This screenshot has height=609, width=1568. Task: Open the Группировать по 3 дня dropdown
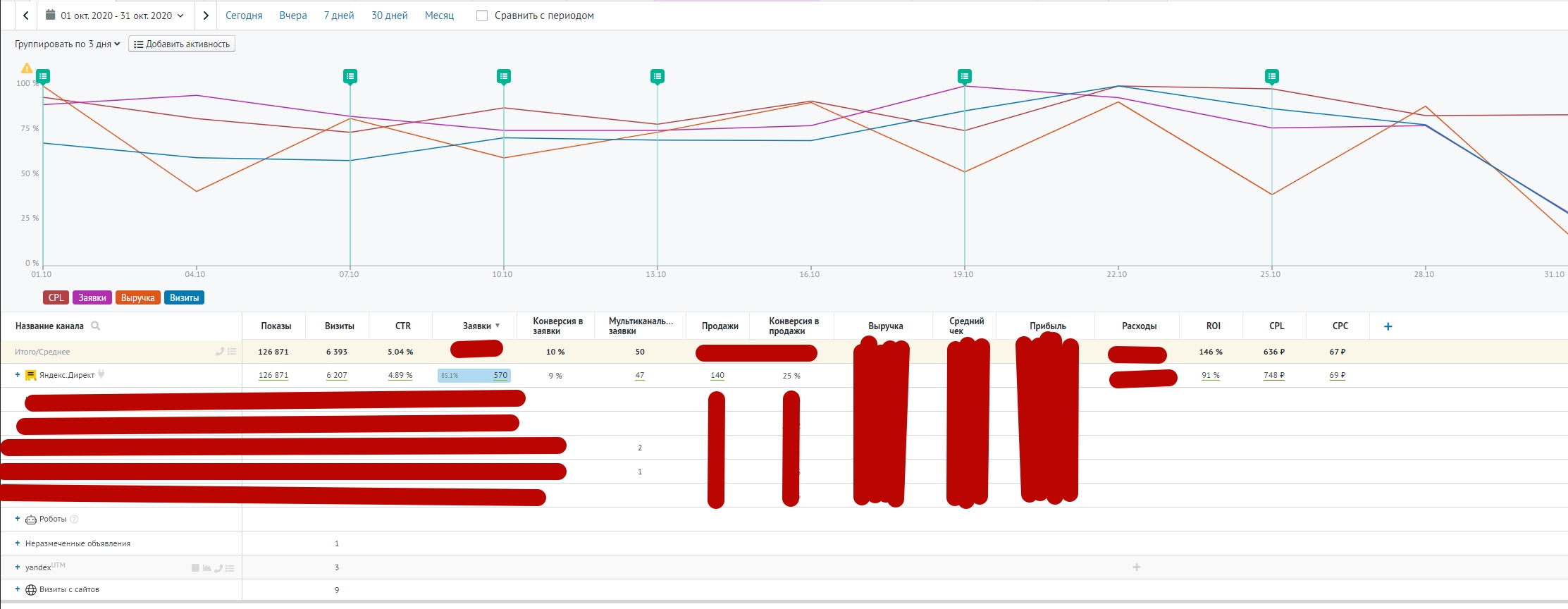pos(67,44)
